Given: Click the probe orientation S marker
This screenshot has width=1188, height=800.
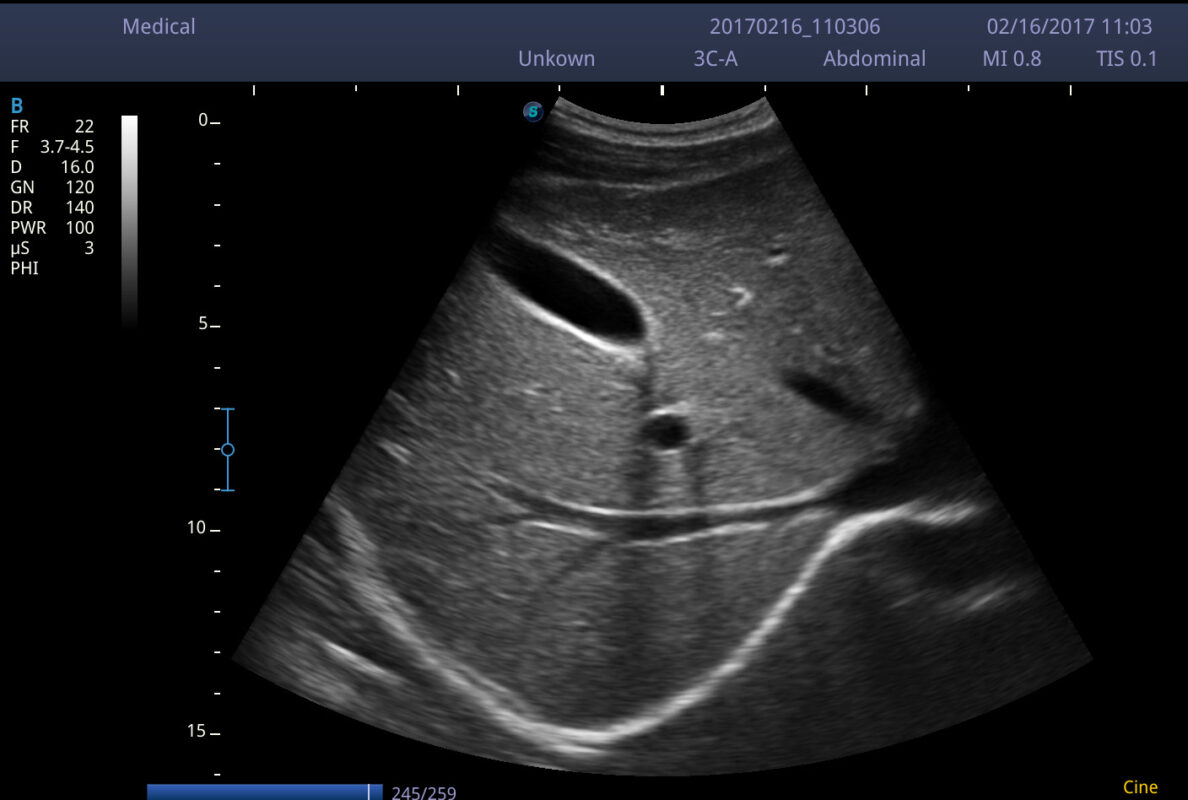Looking at the screenshot, I should point(533,112).
